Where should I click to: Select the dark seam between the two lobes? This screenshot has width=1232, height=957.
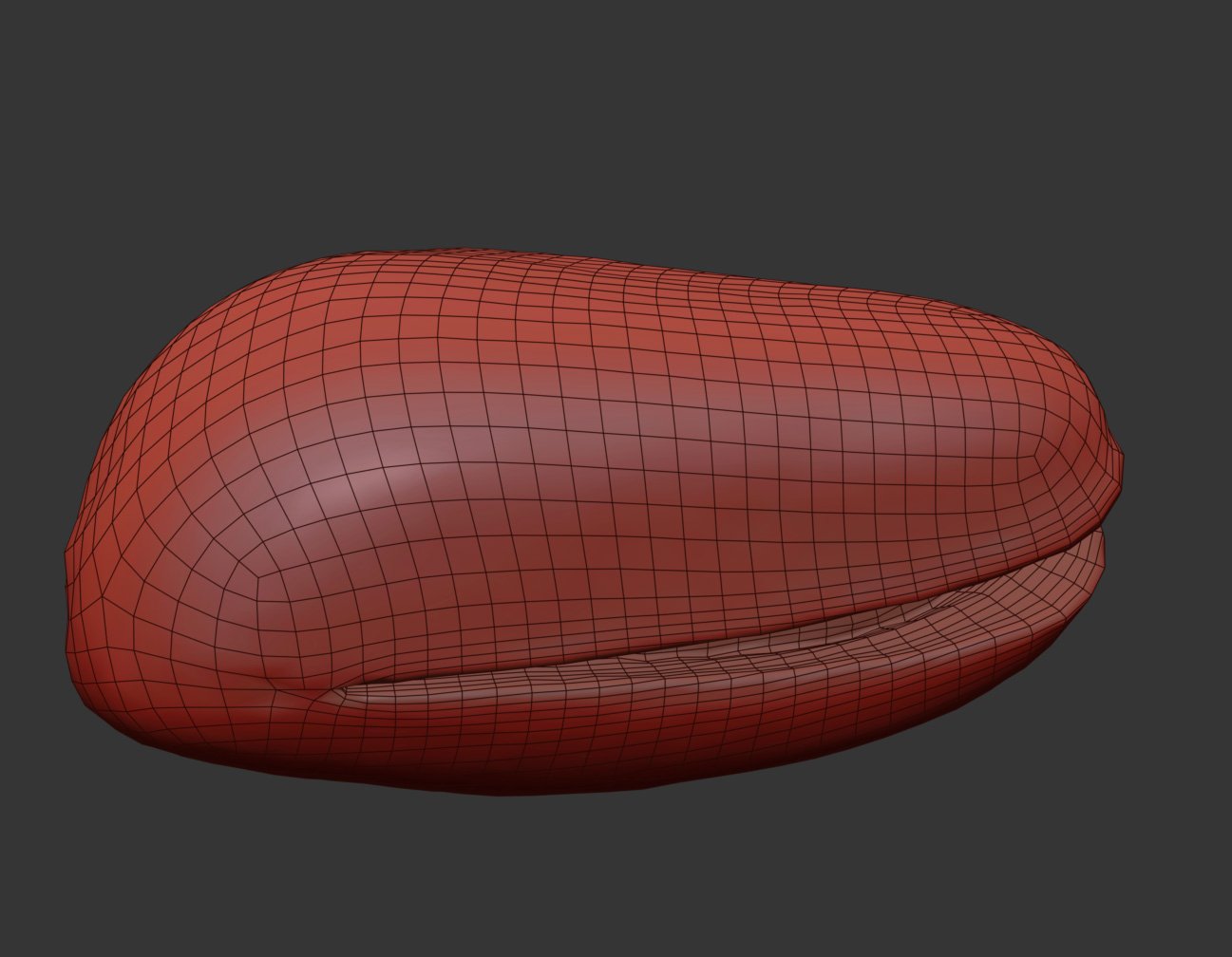coord(665,647)
